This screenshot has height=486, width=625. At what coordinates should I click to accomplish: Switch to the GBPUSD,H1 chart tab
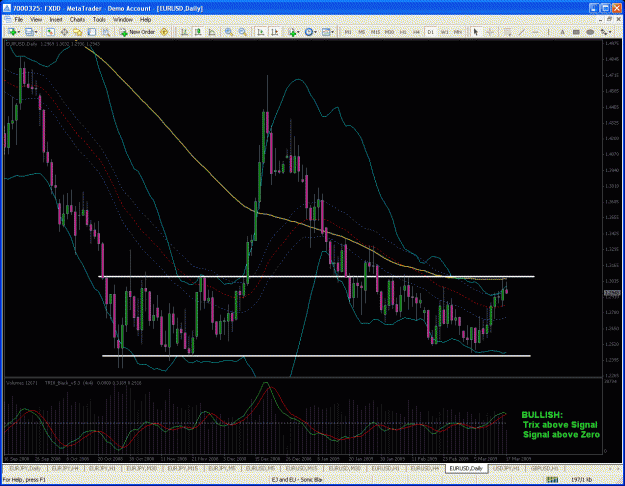coord(544,468)
